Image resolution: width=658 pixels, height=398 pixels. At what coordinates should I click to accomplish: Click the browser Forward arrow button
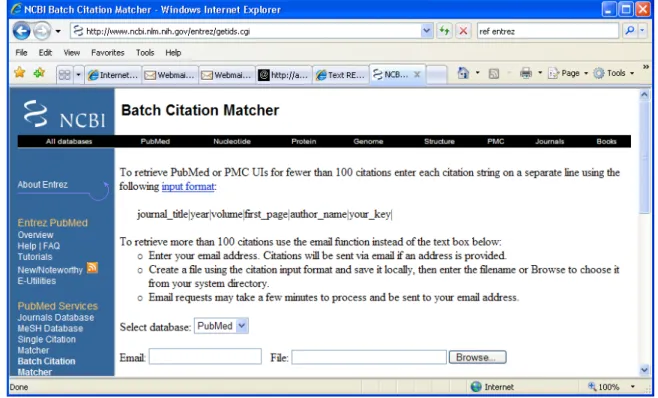(x=42, y=31)
